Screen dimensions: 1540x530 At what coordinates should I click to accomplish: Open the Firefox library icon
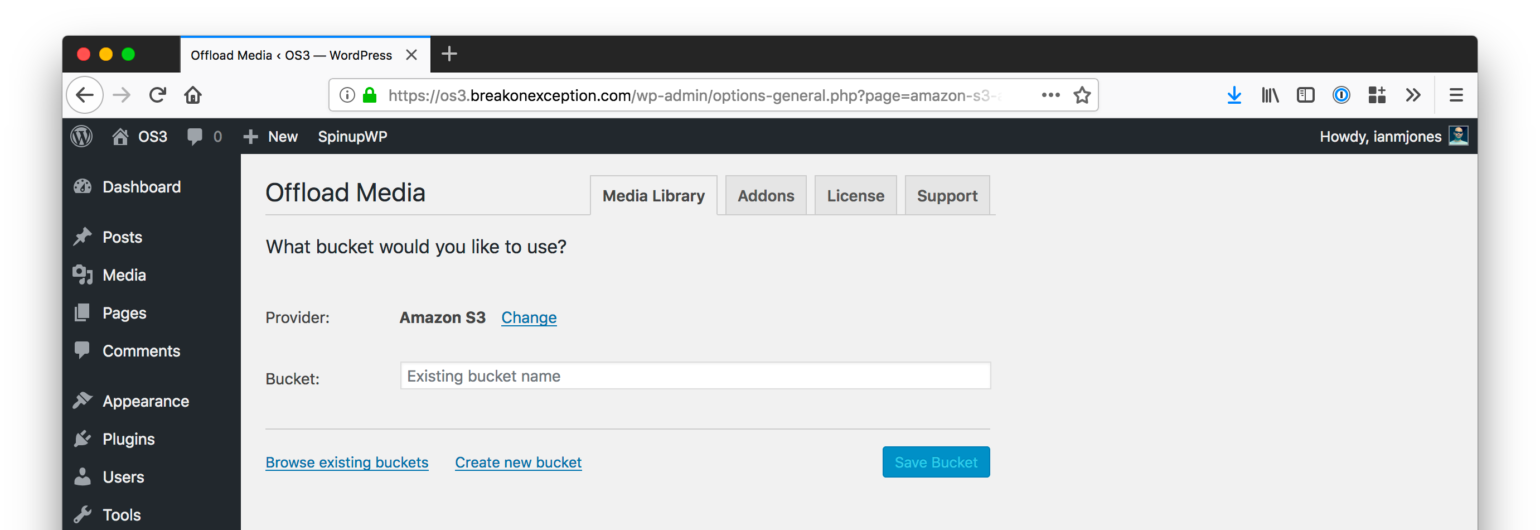[1270, 95]
